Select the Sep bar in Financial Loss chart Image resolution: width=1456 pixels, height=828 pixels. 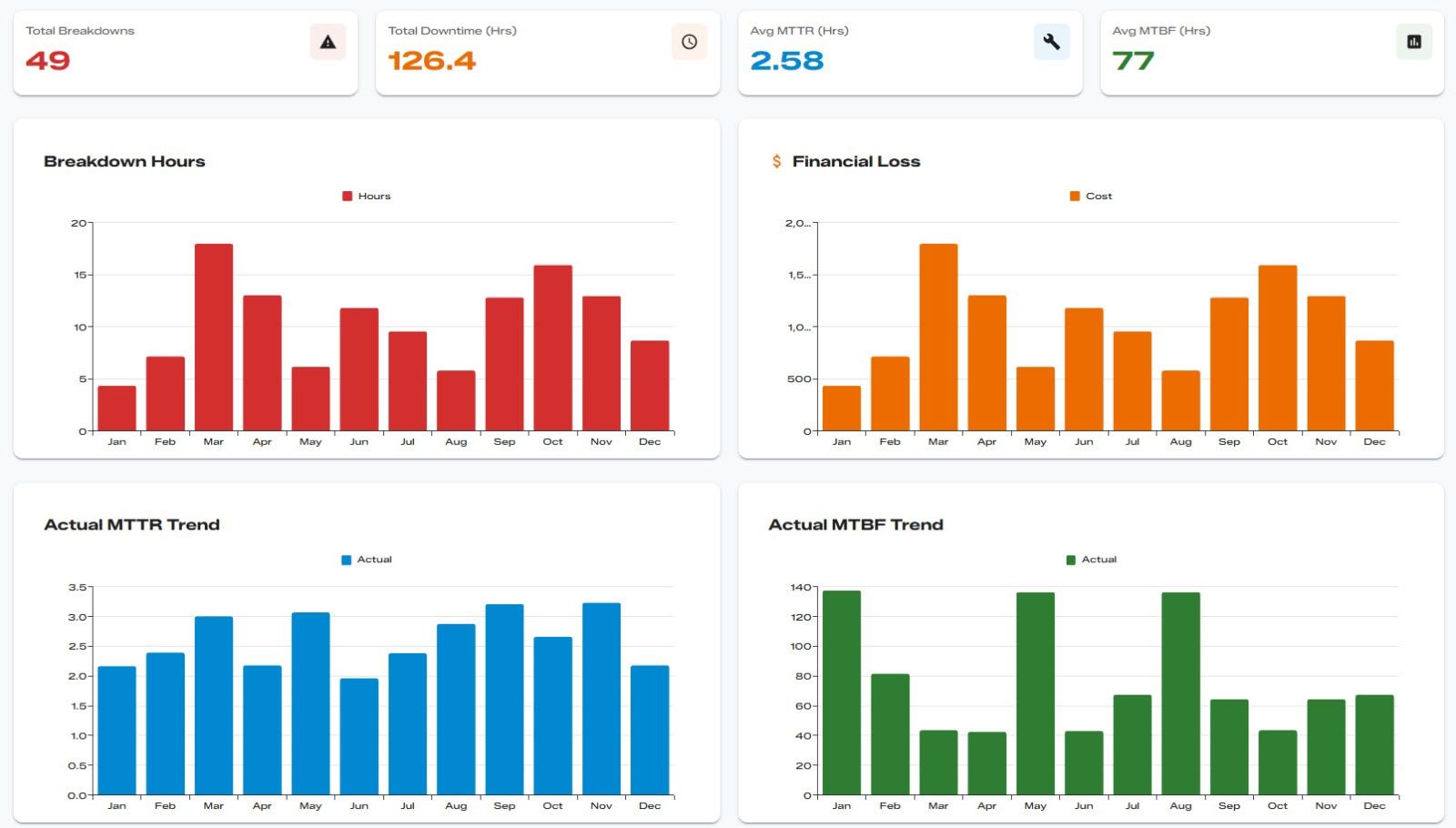(1229, 365)
